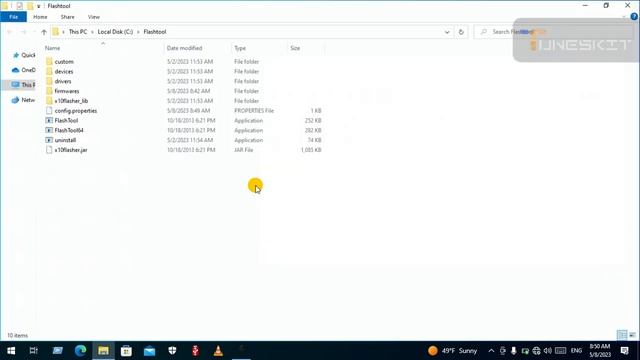Click the FlashTool64 file name
This screenshot has height=360, width=640.
[69, 130]
